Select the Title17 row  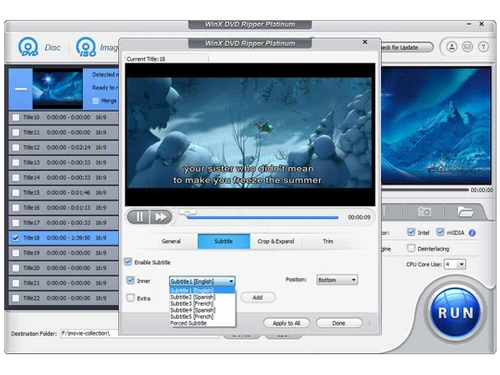[63, 223]
